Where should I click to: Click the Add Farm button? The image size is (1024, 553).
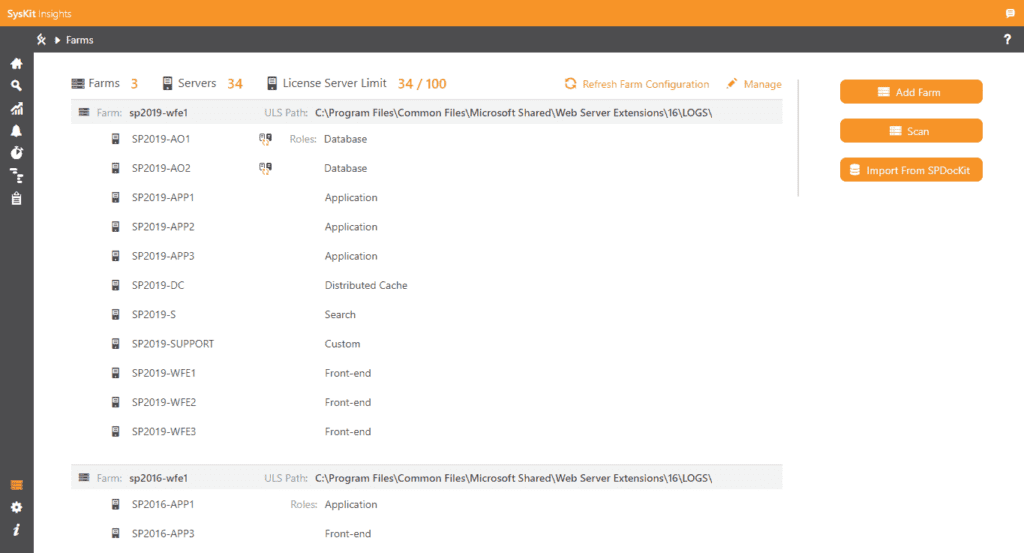click(911, 91)
